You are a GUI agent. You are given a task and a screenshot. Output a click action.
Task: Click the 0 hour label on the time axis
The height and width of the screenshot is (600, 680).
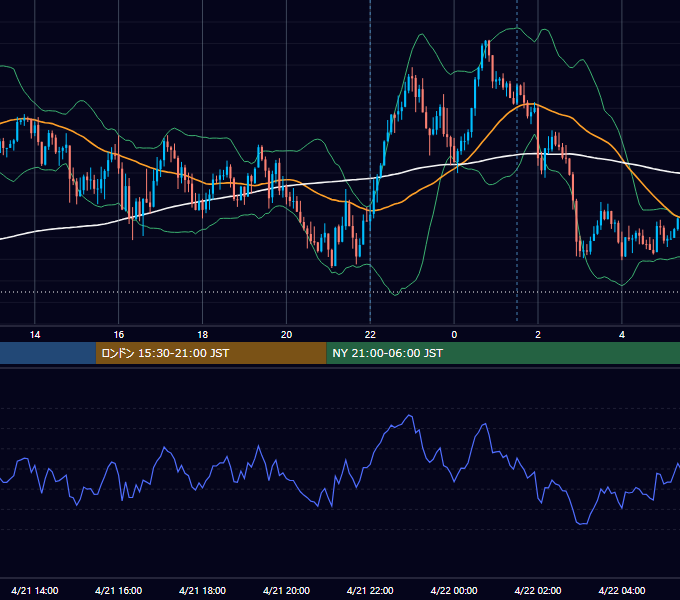click(454, 335)
